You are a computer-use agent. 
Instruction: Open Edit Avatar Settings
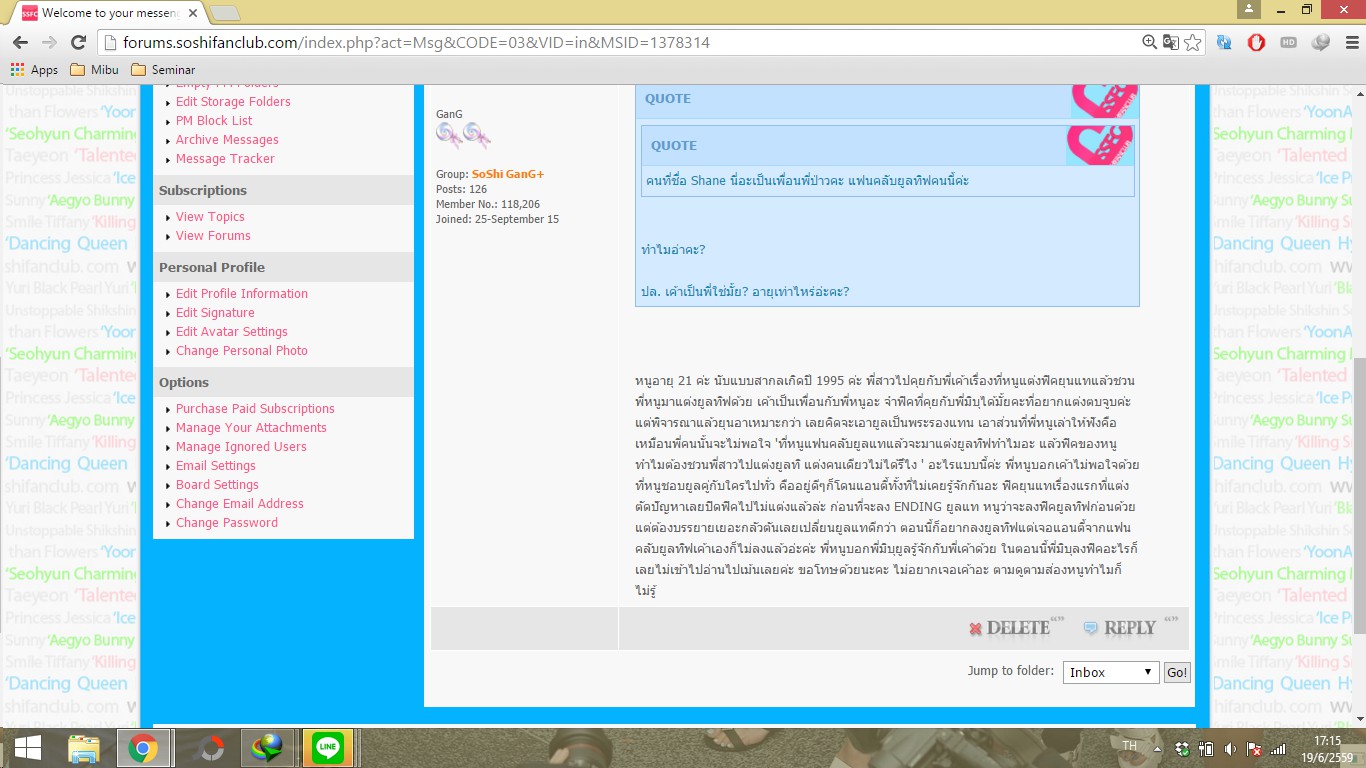click(x=232, y=332)
